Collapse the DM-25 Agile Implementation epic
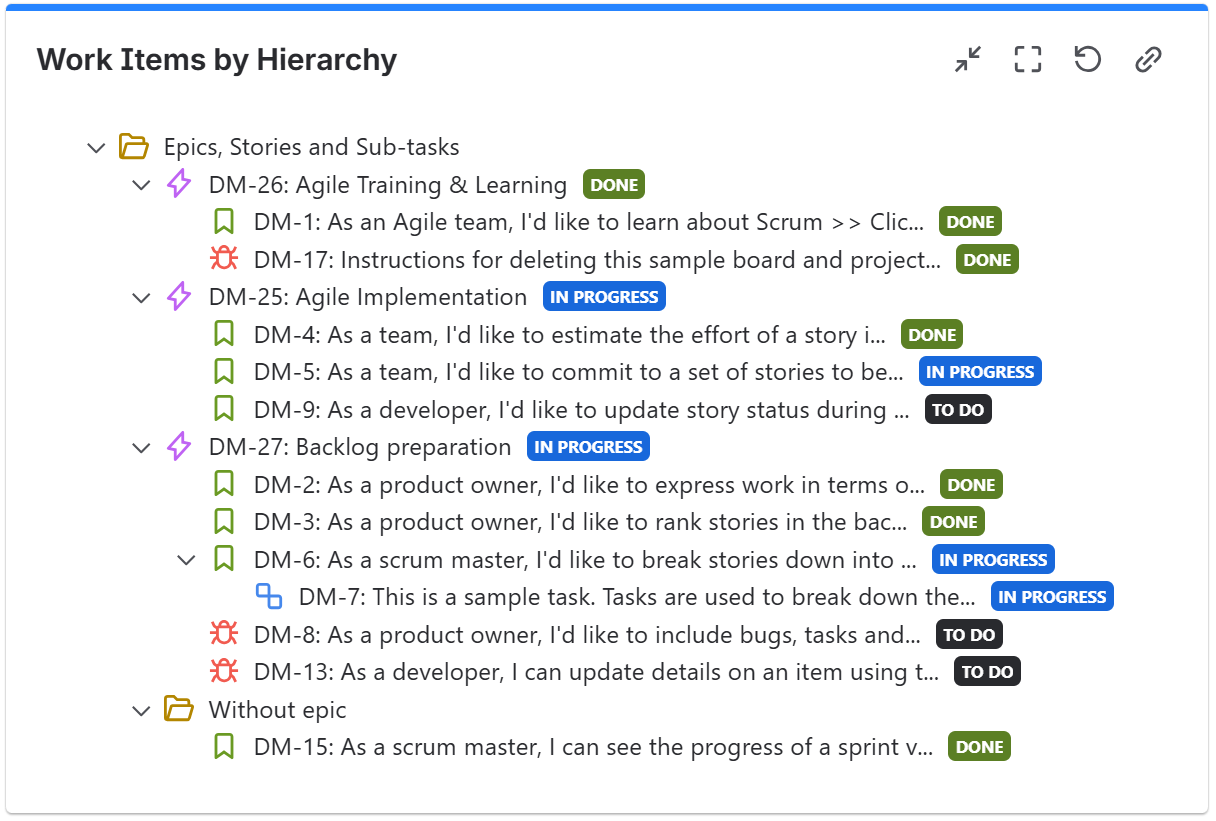1216x821 pixels. (x=141, y=298)
